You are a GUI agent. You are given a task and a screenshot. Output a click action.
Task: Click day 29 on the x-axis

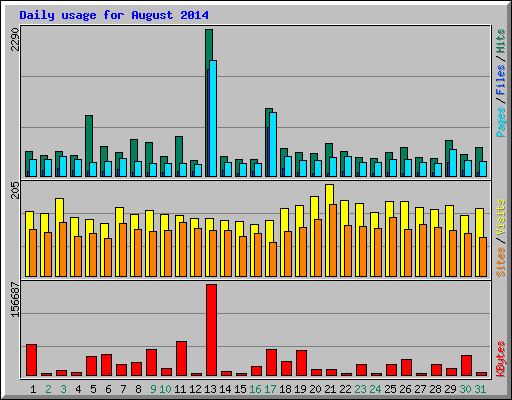tap(450, 389)
